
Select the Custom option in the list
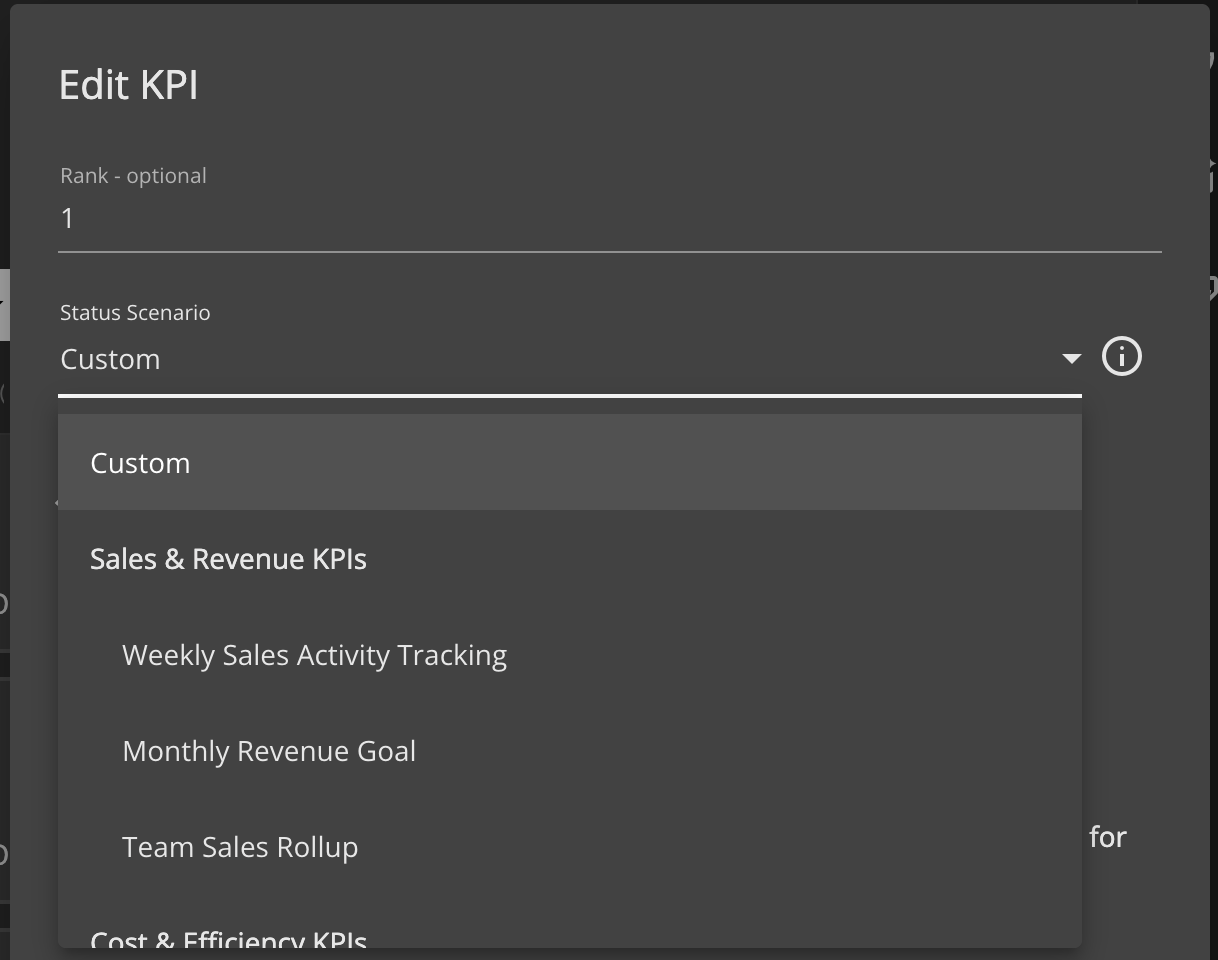tap(570, 463)
